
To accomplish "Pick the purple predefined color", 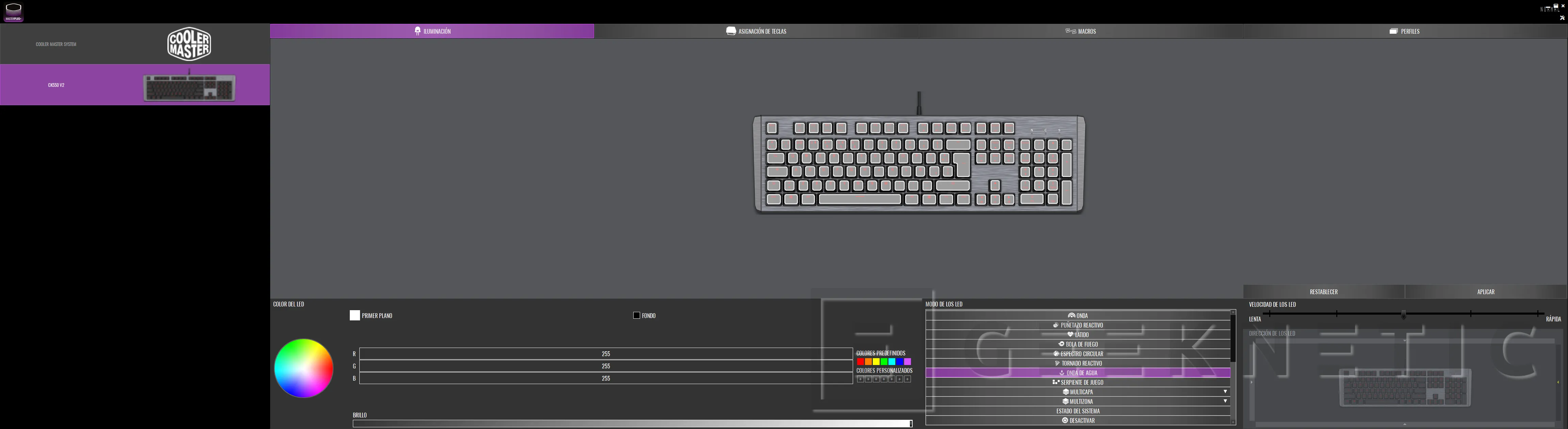I will pyautogui.click(x=908, y=361).
